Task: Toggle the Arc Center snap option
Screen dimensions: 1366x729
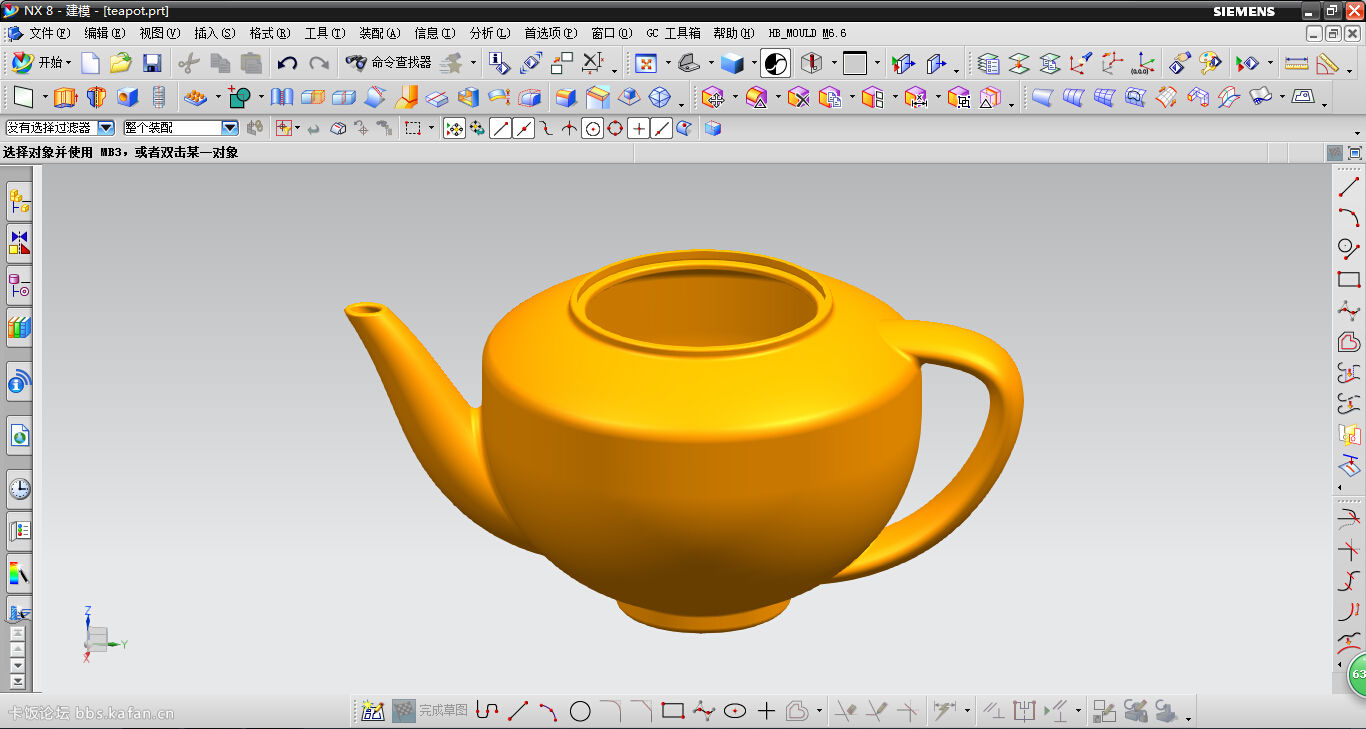Action: click(592, 129)
